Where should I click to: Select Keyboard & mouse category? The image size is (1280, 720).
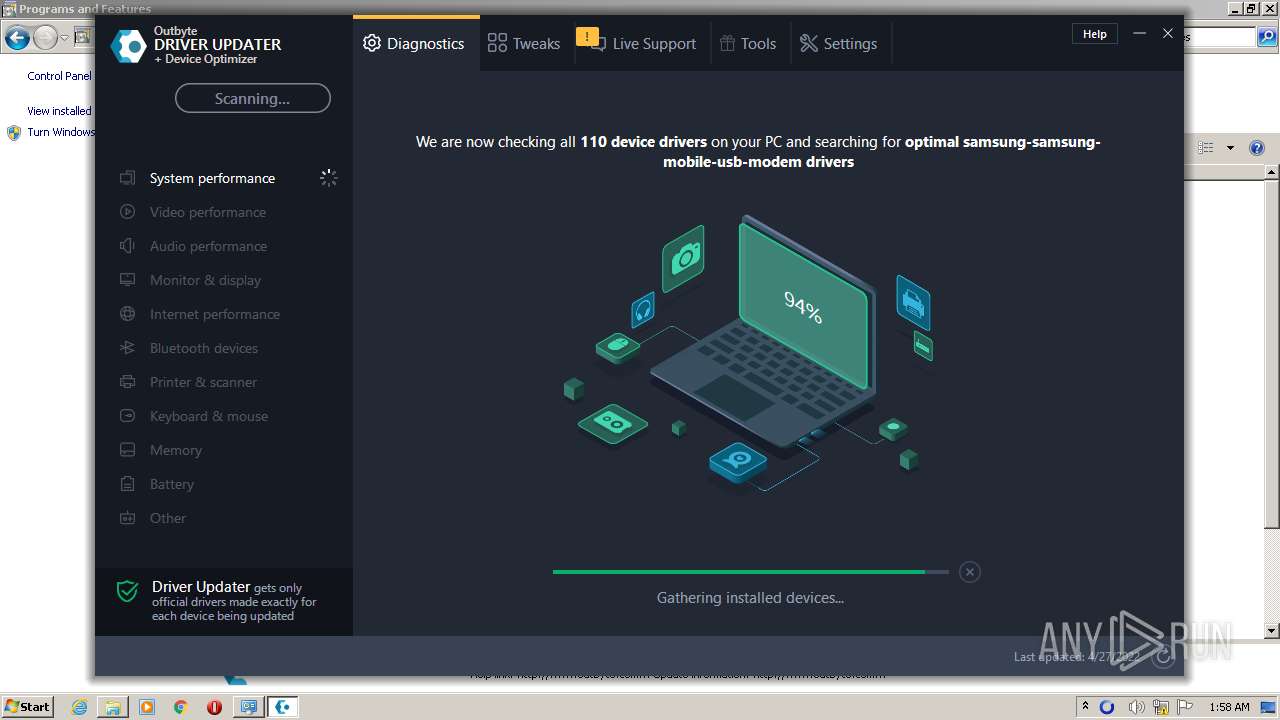click(208, 416)
